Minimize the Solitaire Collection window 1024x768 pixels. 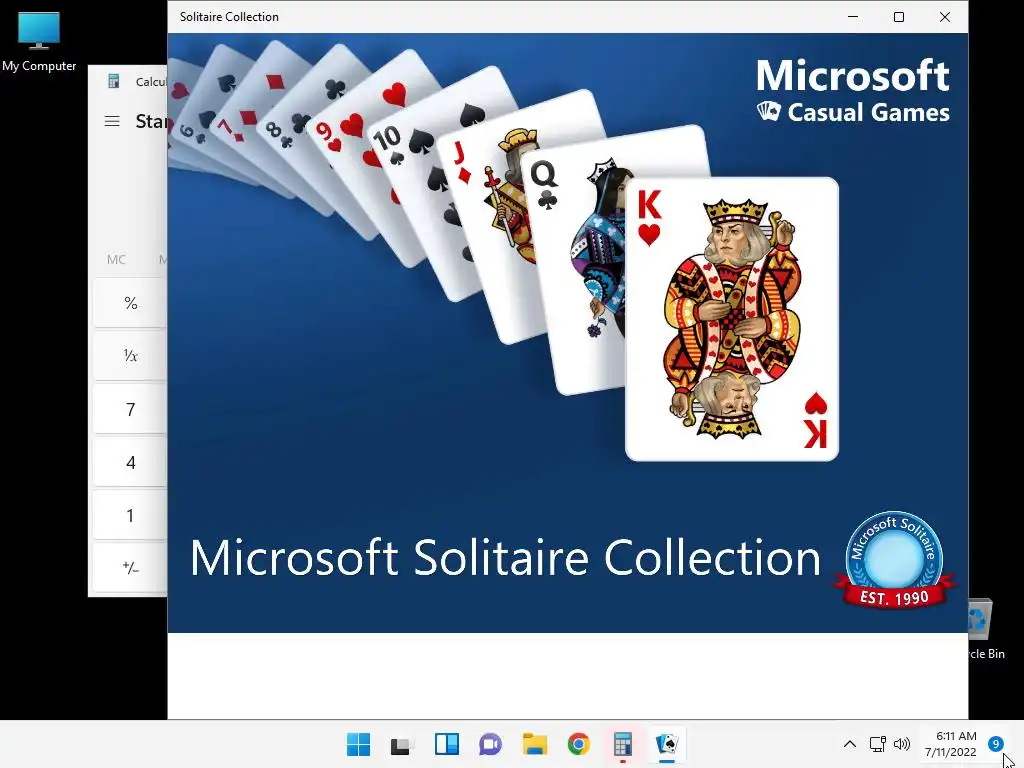(853, 17)
